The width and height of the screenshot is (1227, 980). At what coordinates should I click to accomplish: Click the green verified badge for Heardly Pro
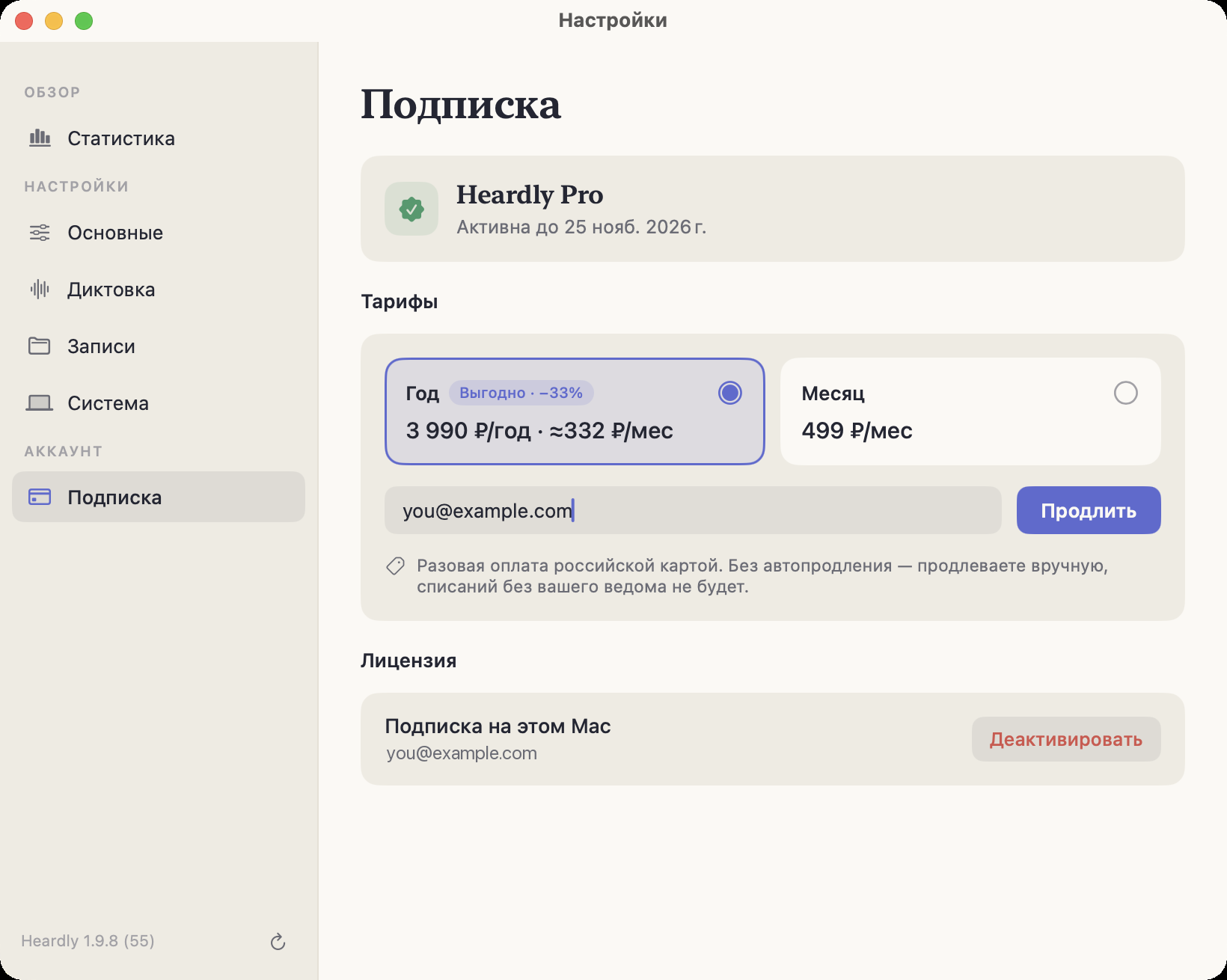tap(411, 209)
